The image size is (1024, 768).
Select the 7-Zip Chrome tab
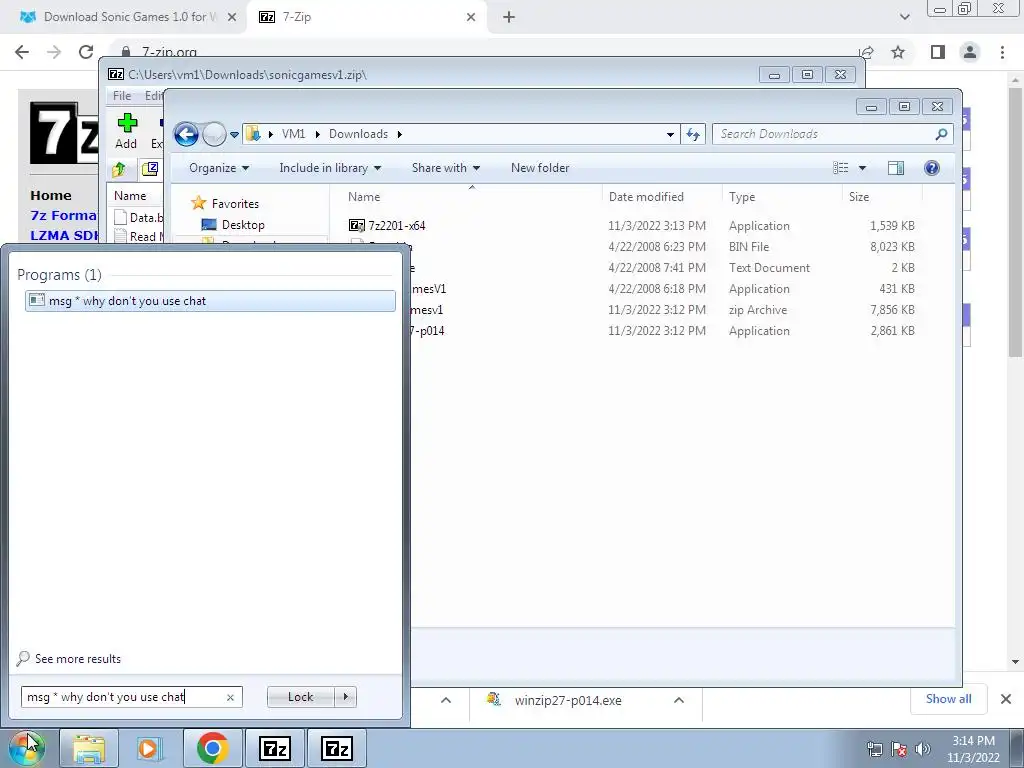366,17
